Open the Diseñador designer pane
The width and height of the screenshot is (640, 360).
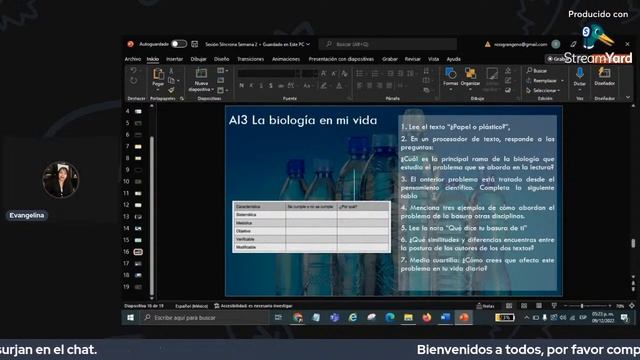click(604, 76)
